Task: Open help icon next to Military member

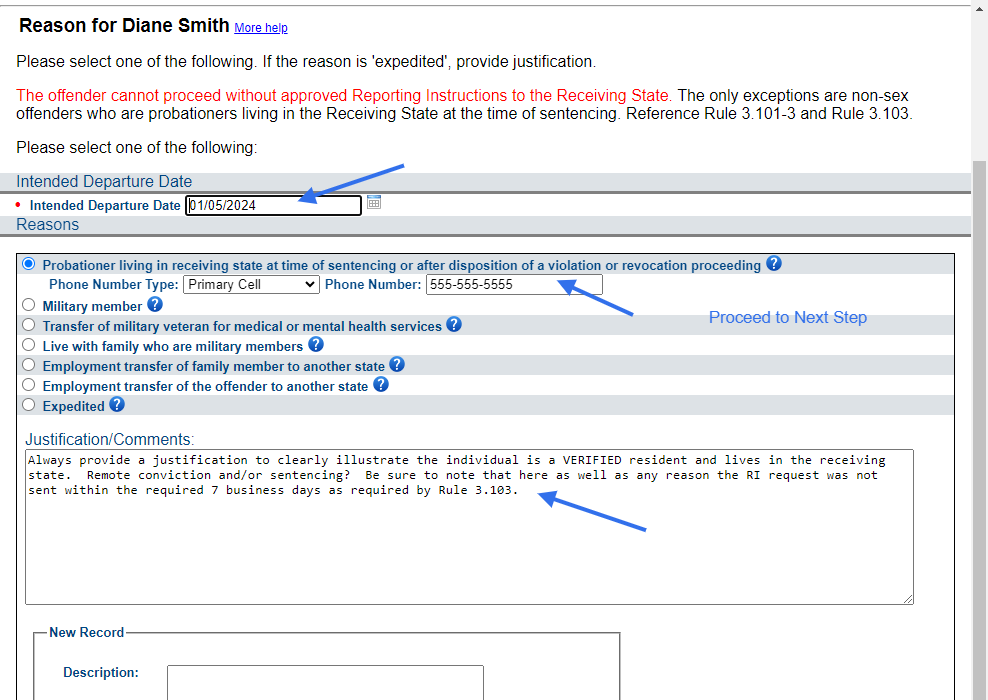Action: tap(155, 304)
